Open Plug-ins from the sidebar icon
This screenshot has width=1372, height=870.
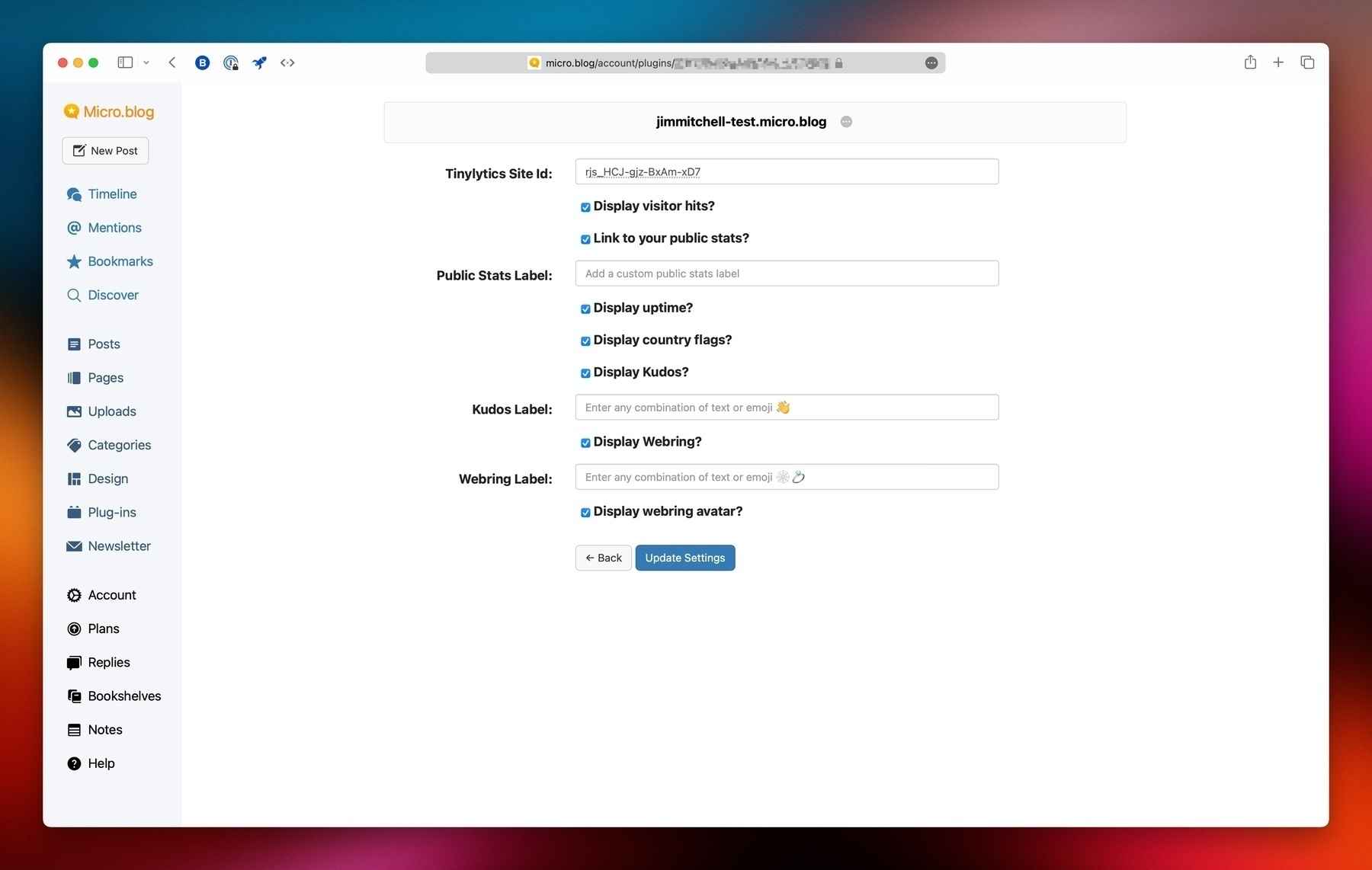click(74, 513)
